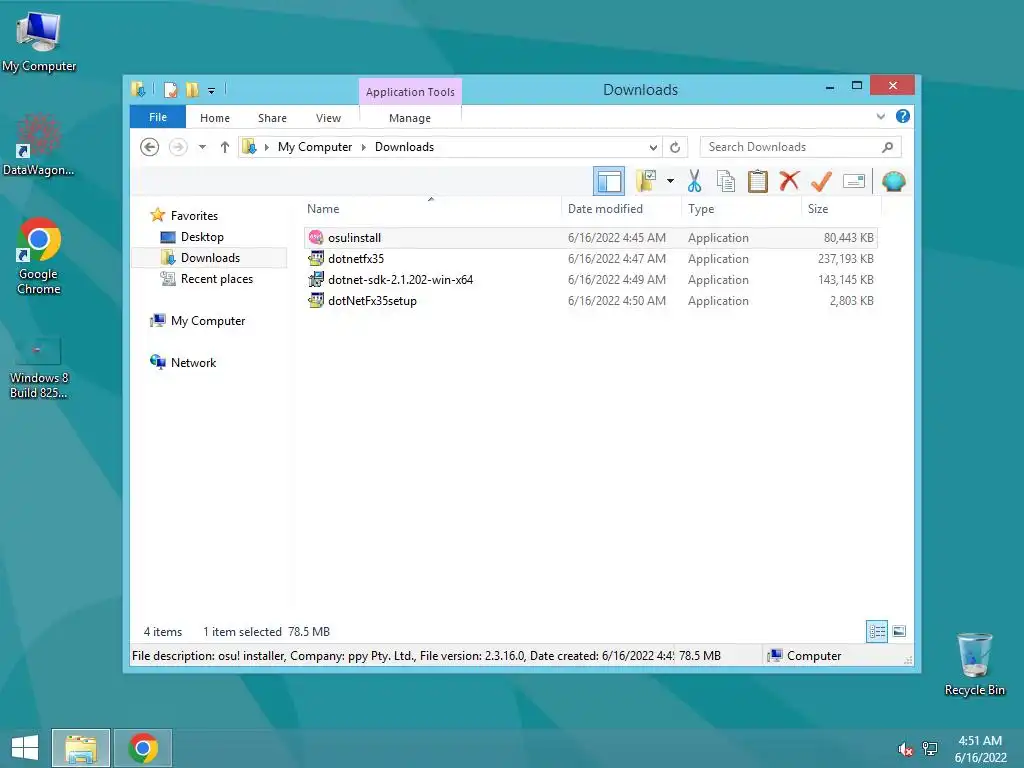Select My Computer in the navigation pane
The image size is (1024, 768).
208,321
